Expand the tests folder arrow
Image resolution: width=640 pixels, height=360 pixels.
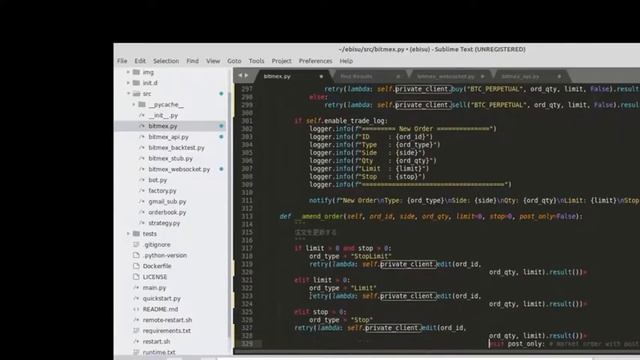tap(128, 233)
